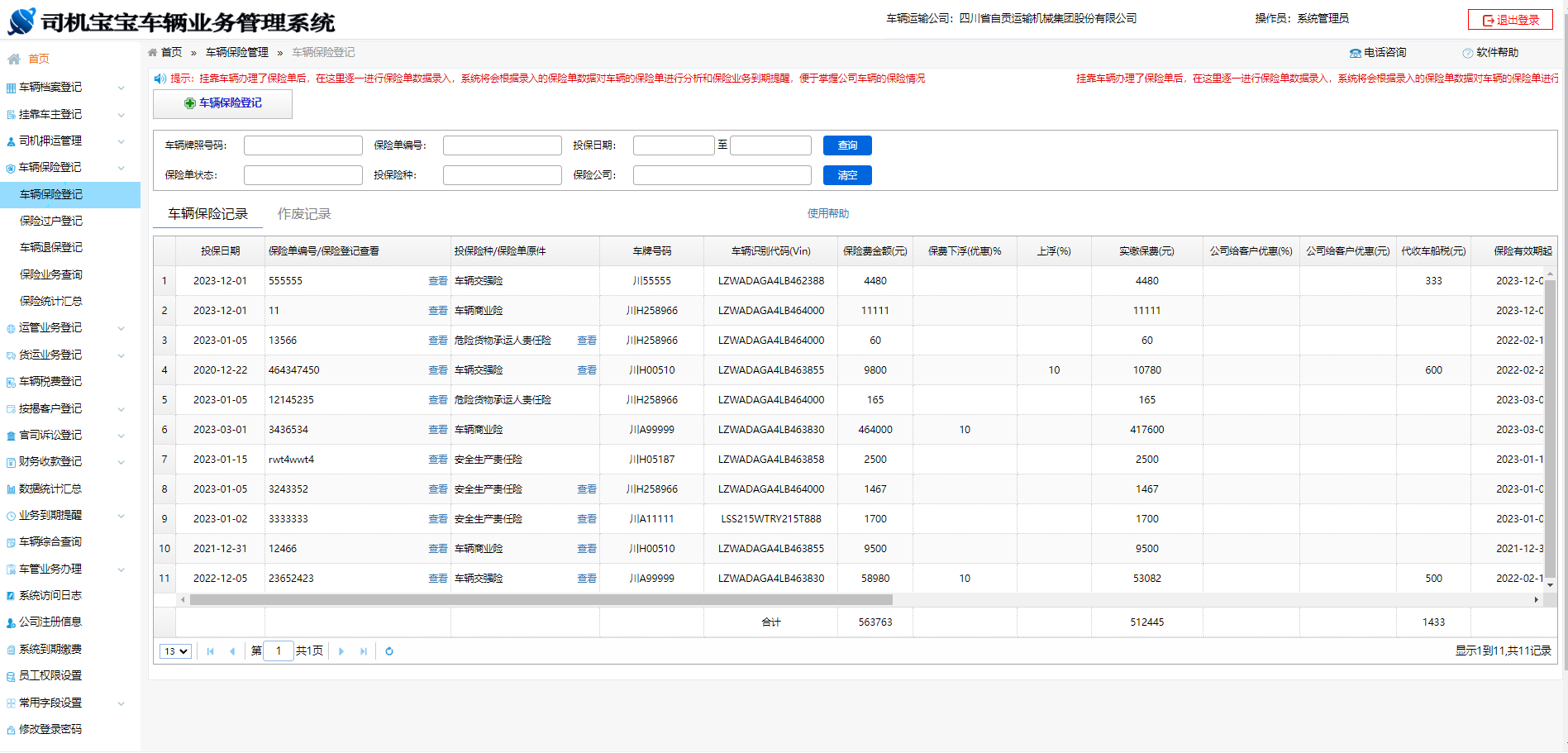The height and width of the screenshot is (753, 1568).
Task: Click the 投保险种 input field
Action: (x=503, y=175)
